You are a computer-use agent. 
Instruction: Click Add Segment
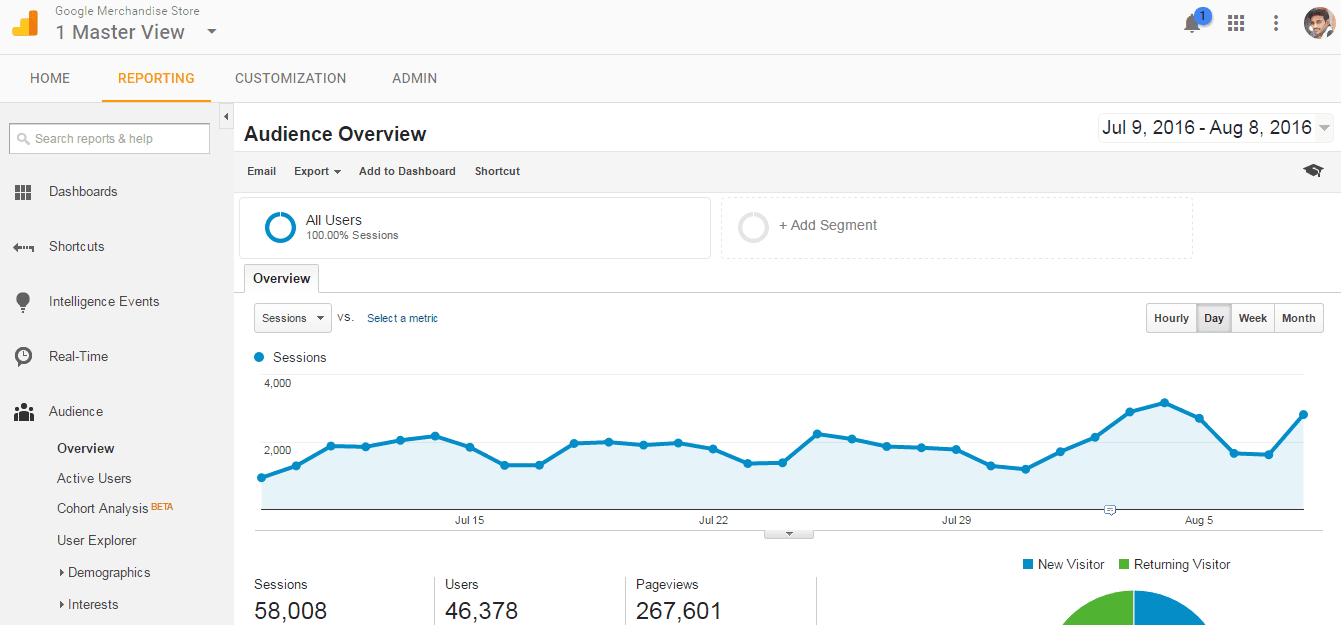point(828,226)
